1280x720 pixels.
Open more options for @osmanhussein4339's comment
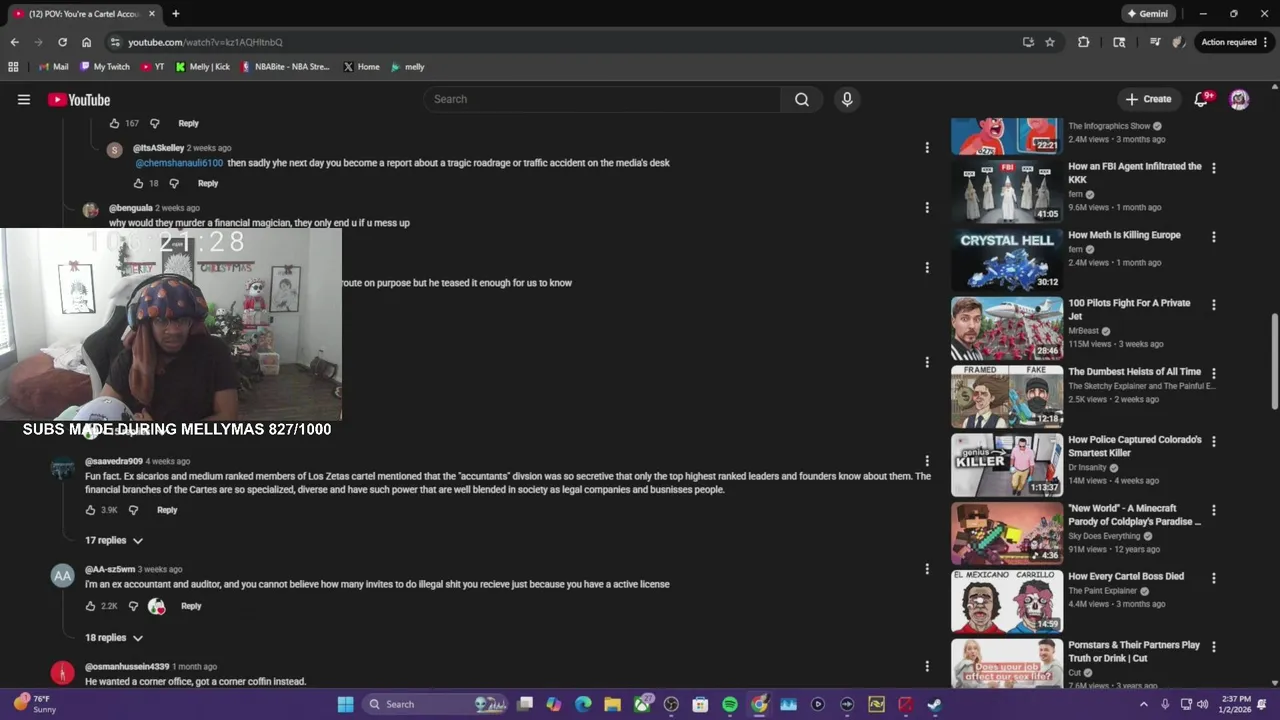point(927,666)
